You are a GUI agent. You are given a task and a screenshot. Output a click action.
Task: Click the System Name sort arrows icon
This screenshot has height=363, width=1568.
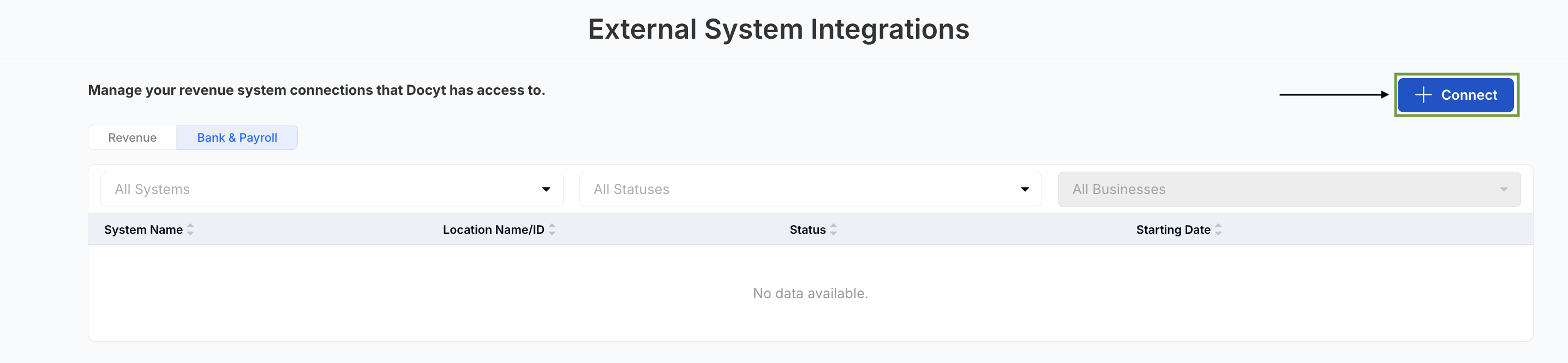click(x=190, y=230)
